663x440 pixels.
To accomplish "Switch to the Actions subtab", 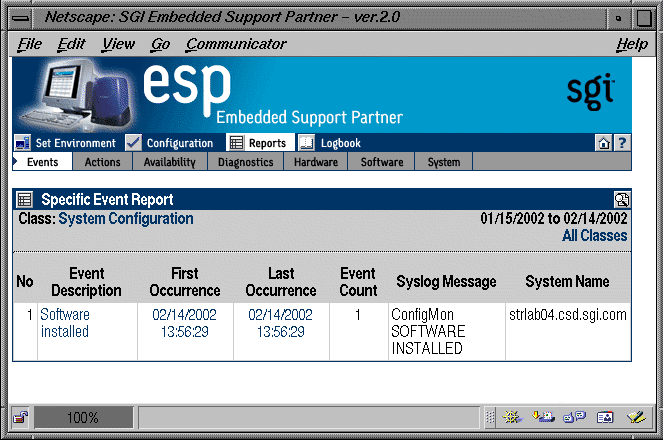I will (x=102, y=162).
